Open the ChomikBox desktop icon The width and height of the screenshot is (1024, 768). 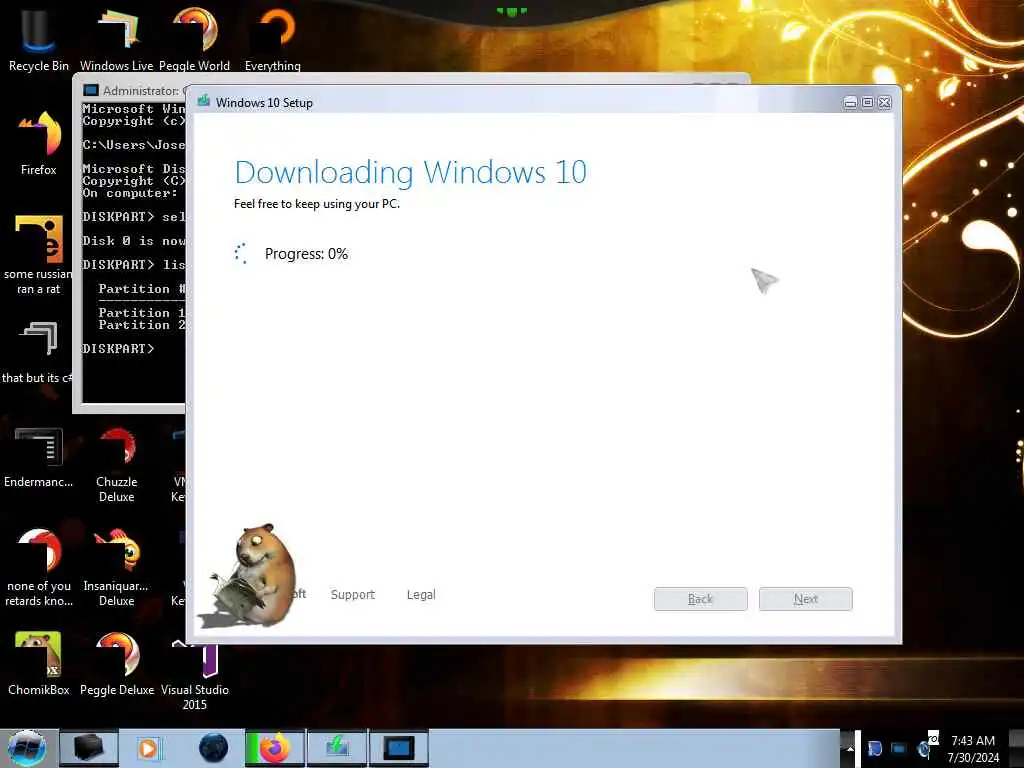[x=39, y=664]
